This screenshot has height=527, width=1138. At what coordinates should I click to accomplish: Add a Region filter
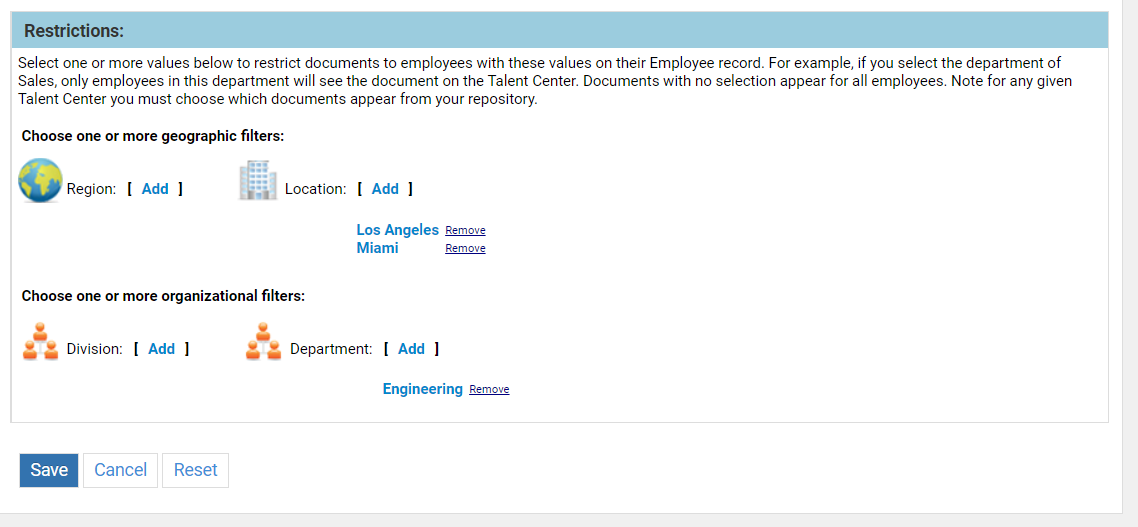(155, 189)
